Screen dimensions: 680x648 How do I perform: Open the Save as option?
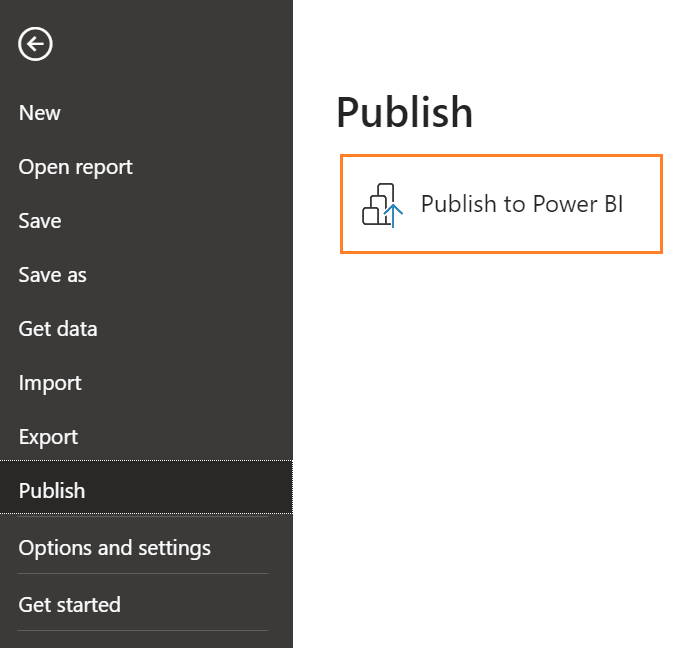point(52,275)
